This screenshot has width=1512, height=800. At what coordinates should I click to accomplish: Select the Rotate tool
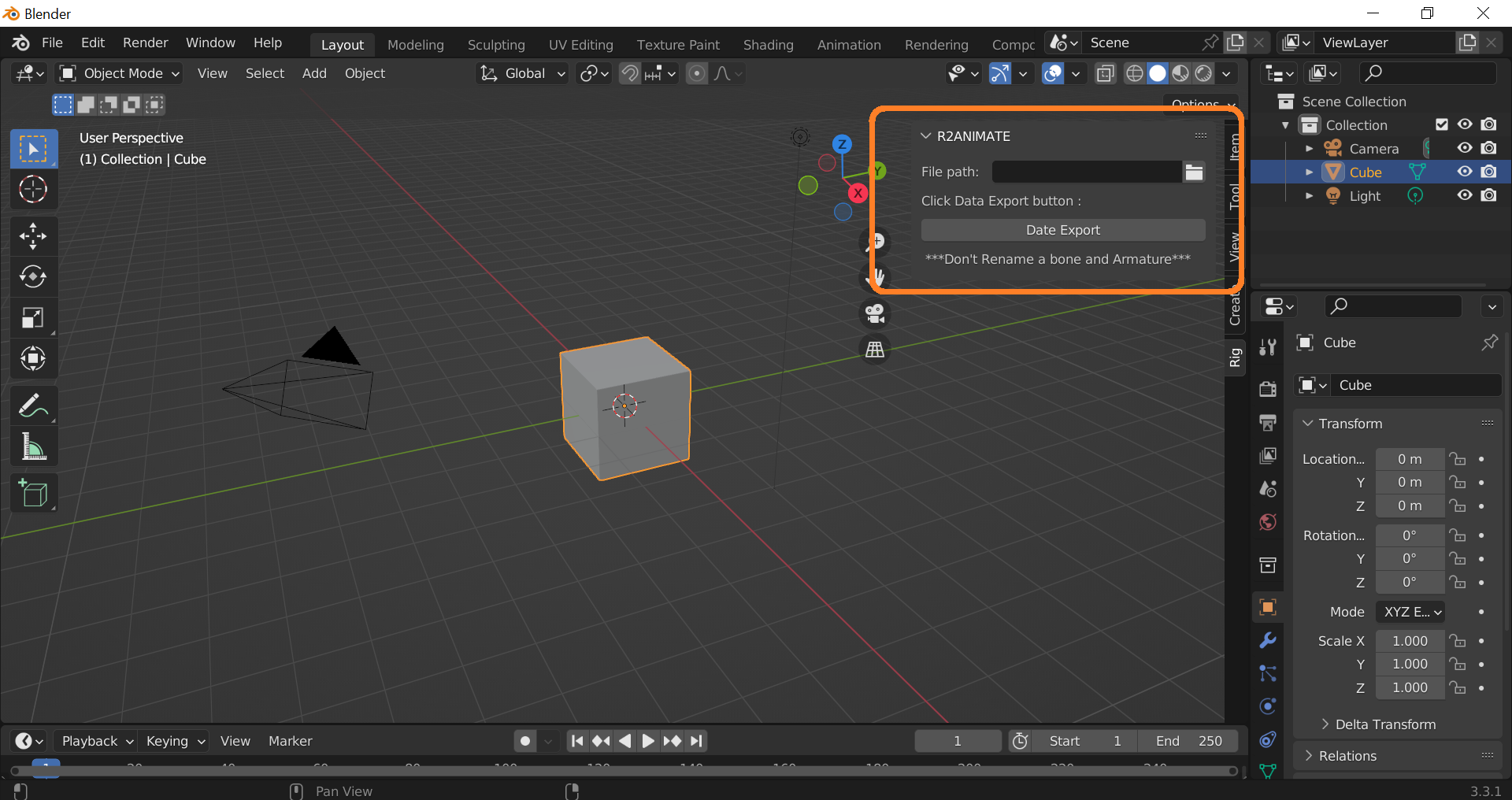coord(33,276)
